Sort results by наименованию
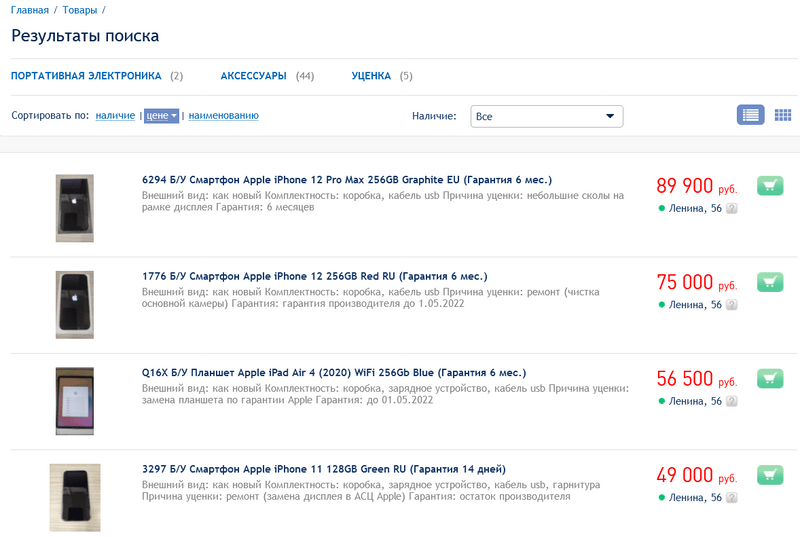The image size is (800, 537). click(223, 116)
